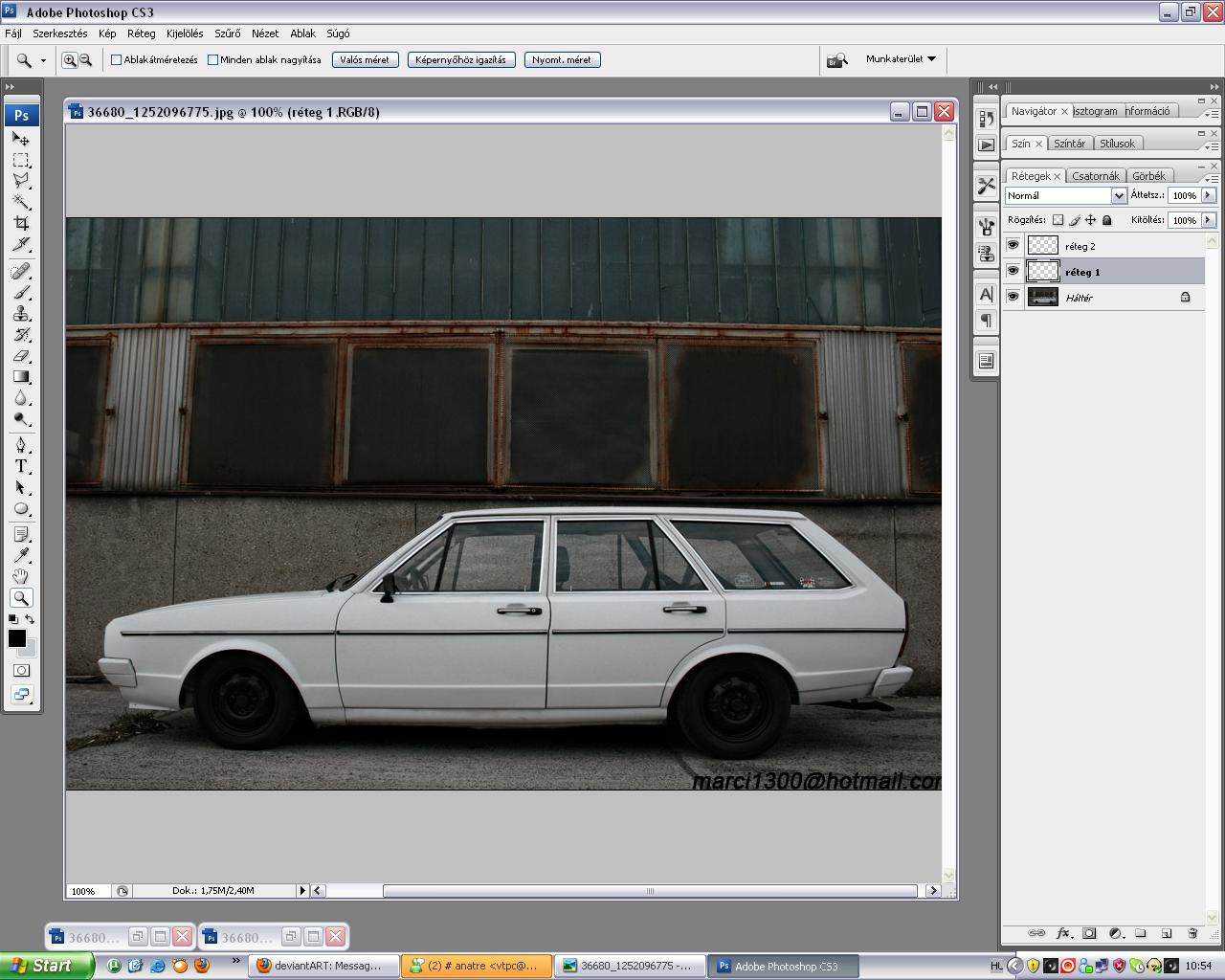The width and height of the screenshot is (1225, 980).
Task: Switch to Görbék tab
Action: (x=1148, y=176)
